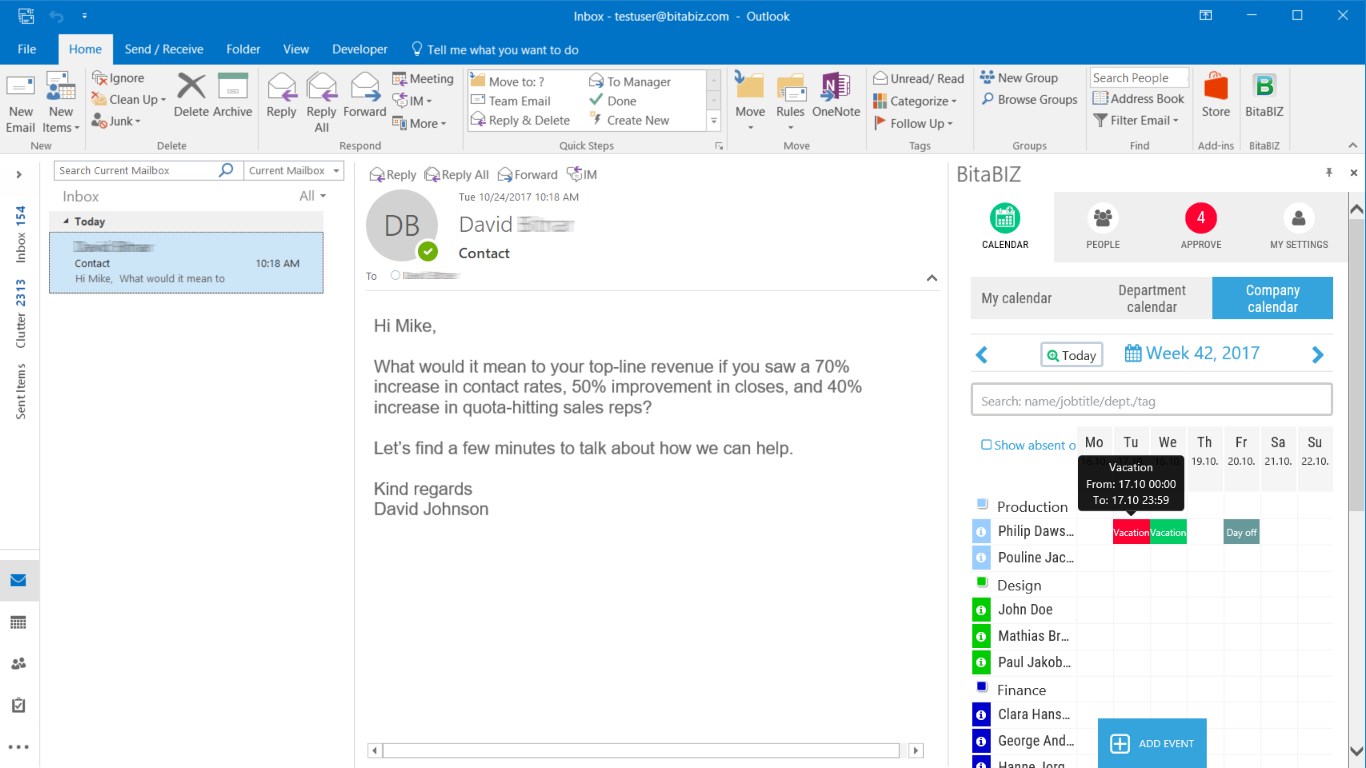This screenshot has width=1366, height=768.
Task: Switch to Folder tab
Action: tap(243, 49)
